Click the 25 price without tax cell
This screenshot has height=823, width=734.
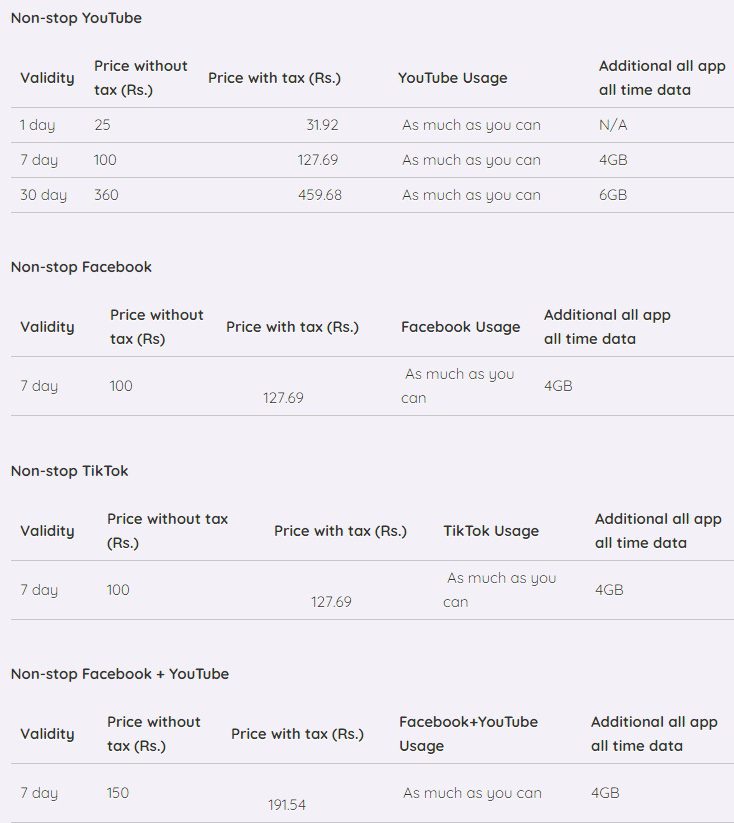102,125
